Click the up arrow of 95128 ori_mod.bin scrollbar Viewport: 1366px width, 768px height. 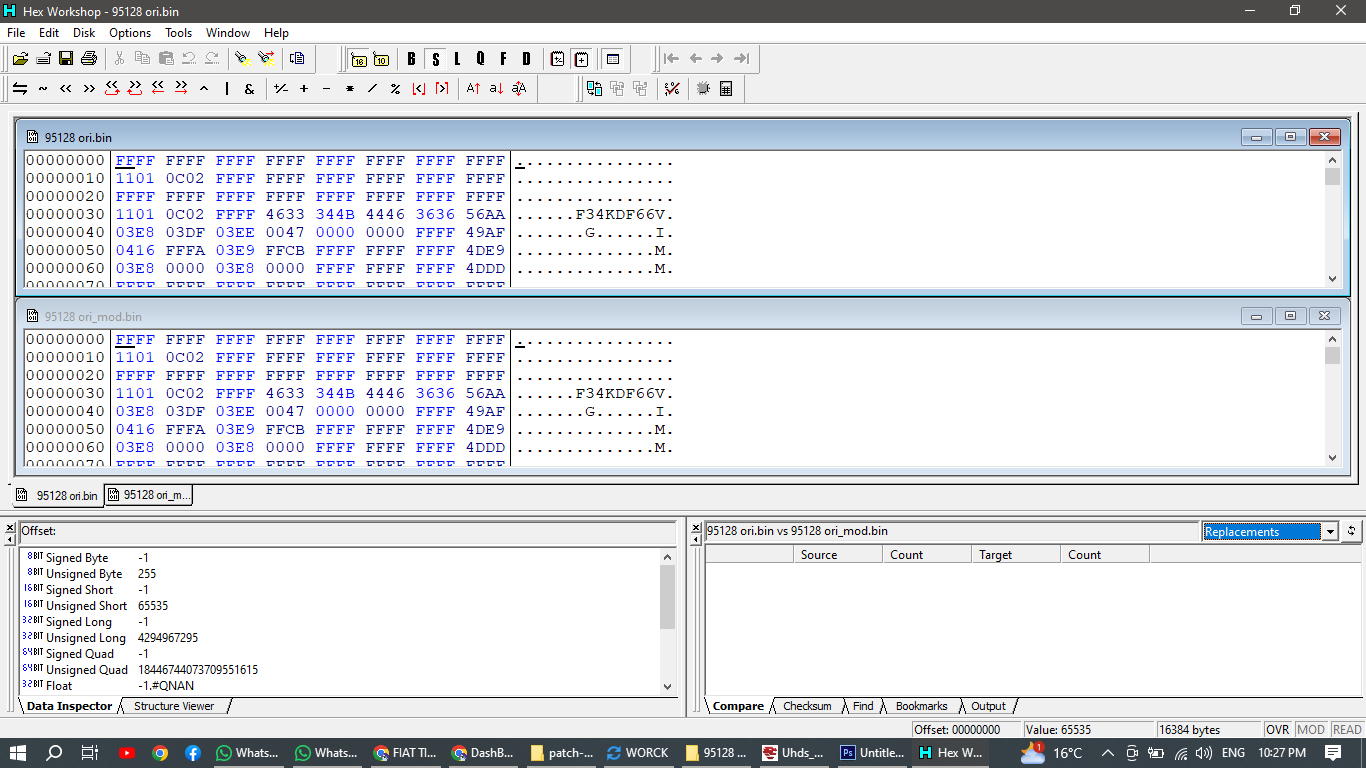pos(1332,340)
